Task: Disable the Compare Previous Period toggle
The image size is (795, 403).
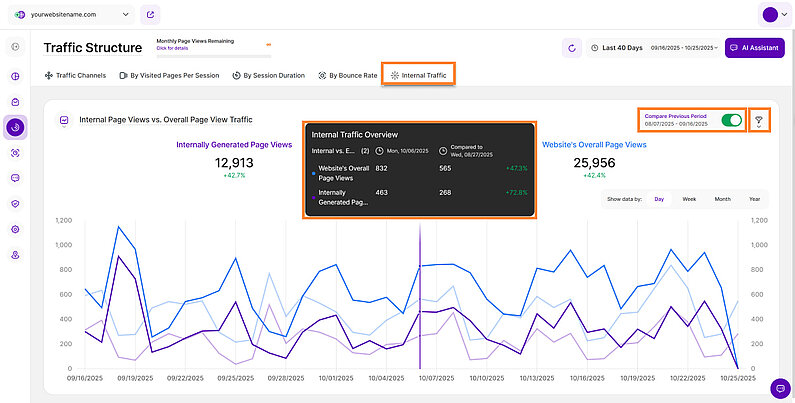Action: [x=731, y=120]
